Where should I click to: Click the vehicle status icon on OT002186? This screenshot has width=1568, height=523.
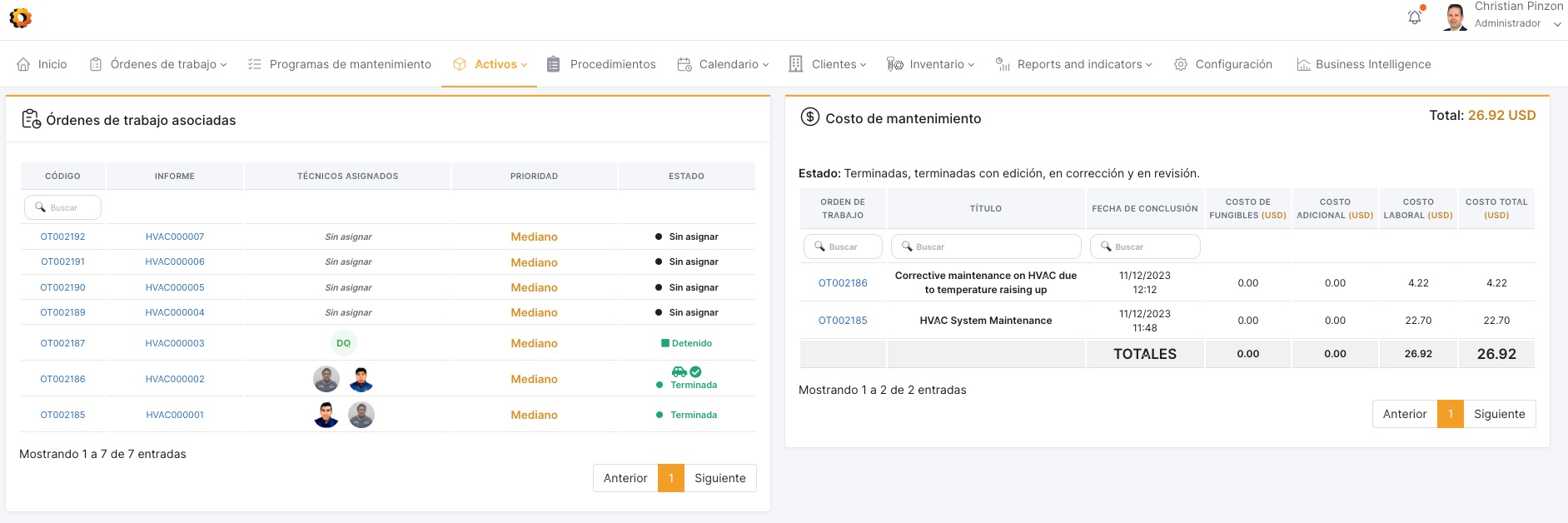[x=679, y=372]
